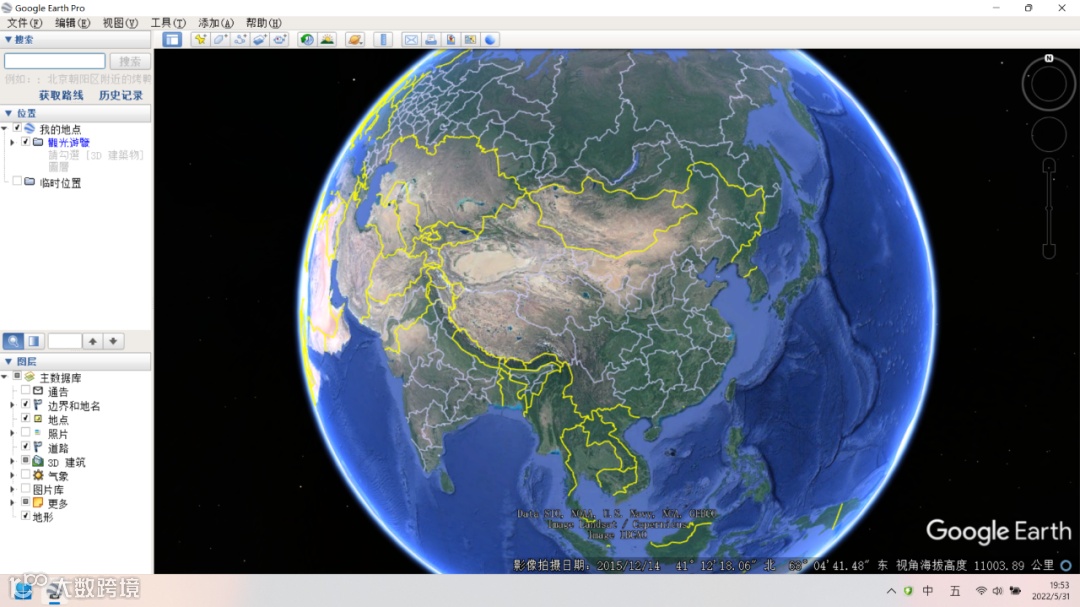Open the Wi-Fi network tray icon

[x=982, y=591]
